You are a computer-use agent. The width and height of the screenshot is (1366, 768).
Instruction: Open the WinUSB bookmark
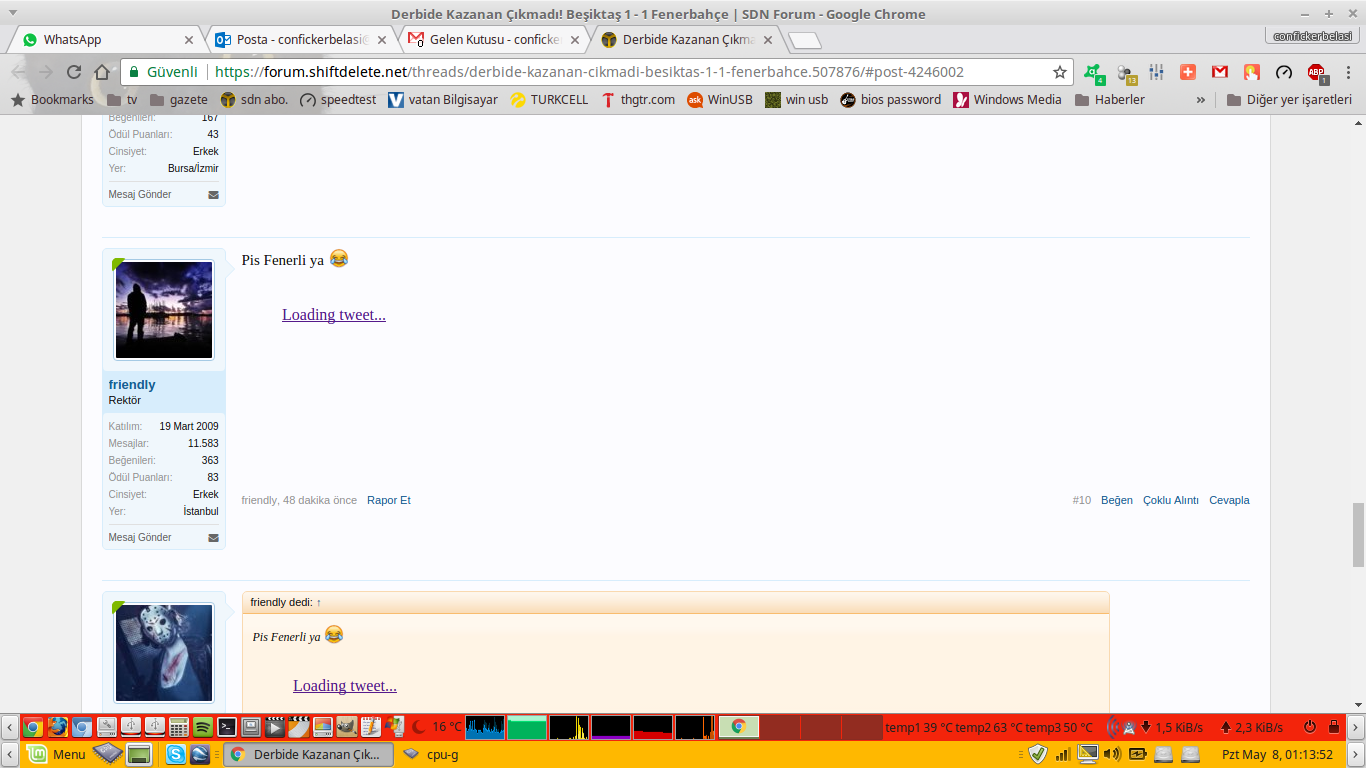tap(719, 100)
